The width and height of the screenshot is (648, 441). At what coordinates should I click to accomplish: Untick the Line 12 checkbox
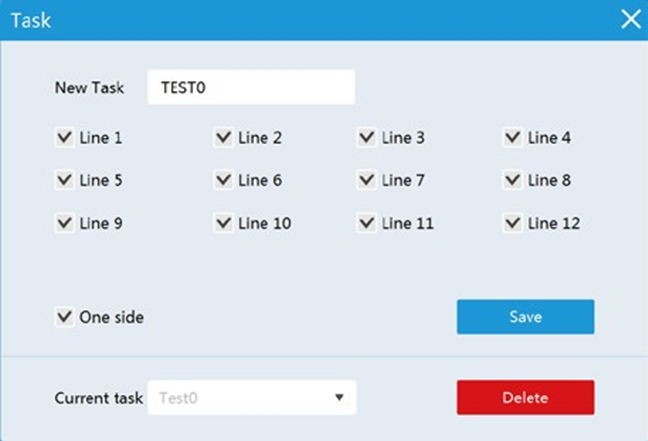point(513,224)
